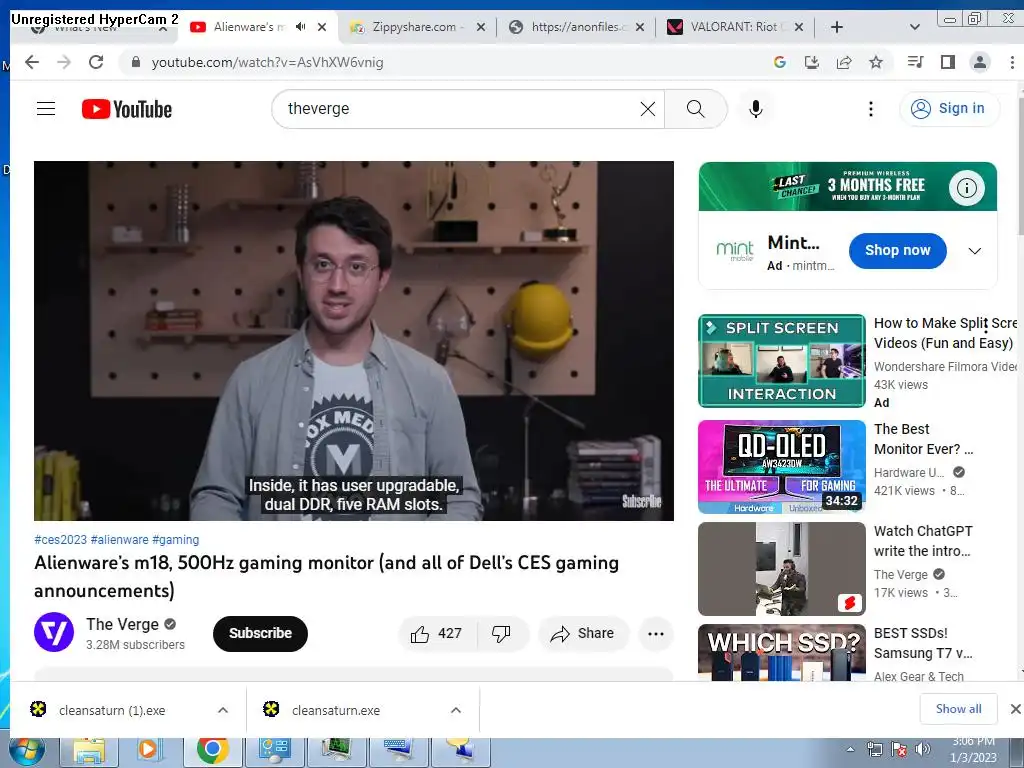This screenshot has height=768, width=1024.
Task: Click the address bar URL field
Action: pos(444,62)
